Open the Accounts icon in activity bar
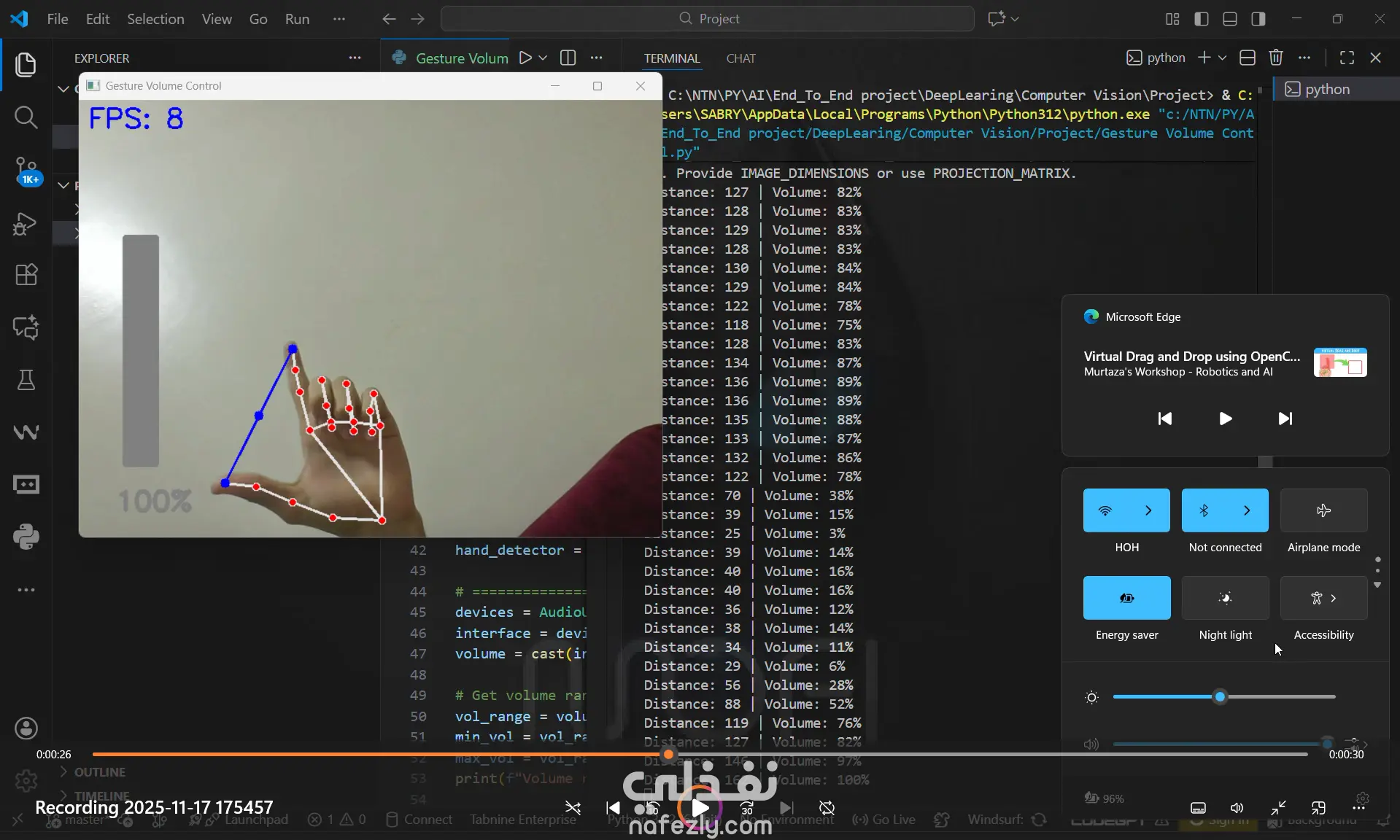The height and width of the screenshot is (840, 1400). [26, 728]
